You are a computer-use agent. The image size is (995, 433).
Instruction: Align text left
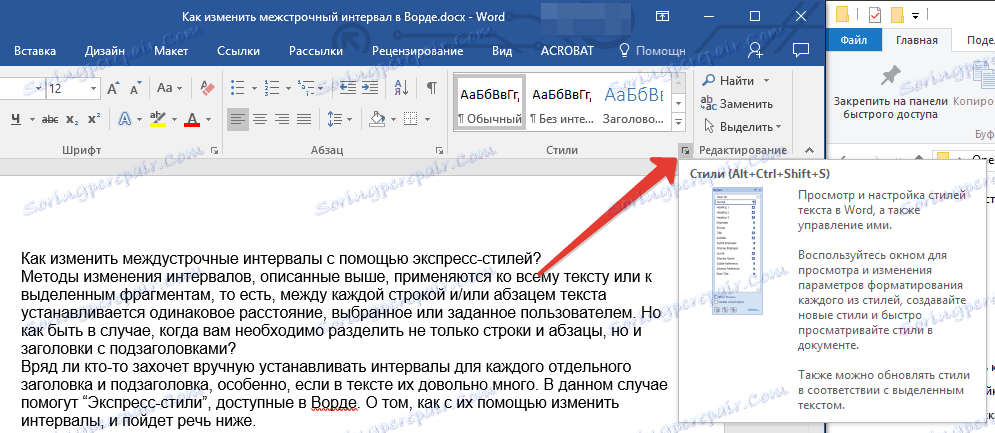point(238,118)
